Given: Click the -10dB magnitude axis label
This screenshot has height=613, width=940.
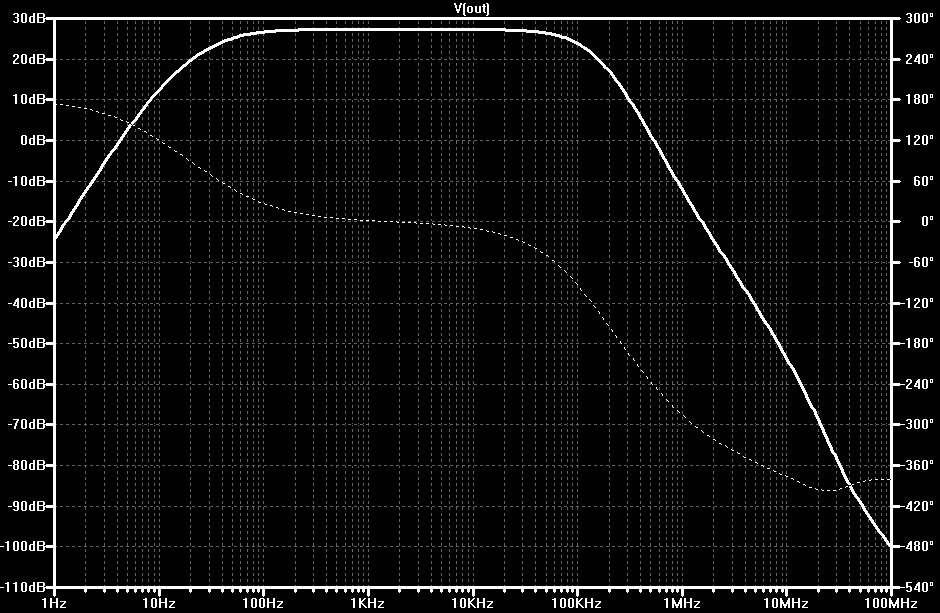Looking at the screenshot, I should click(x=26, y=181).
